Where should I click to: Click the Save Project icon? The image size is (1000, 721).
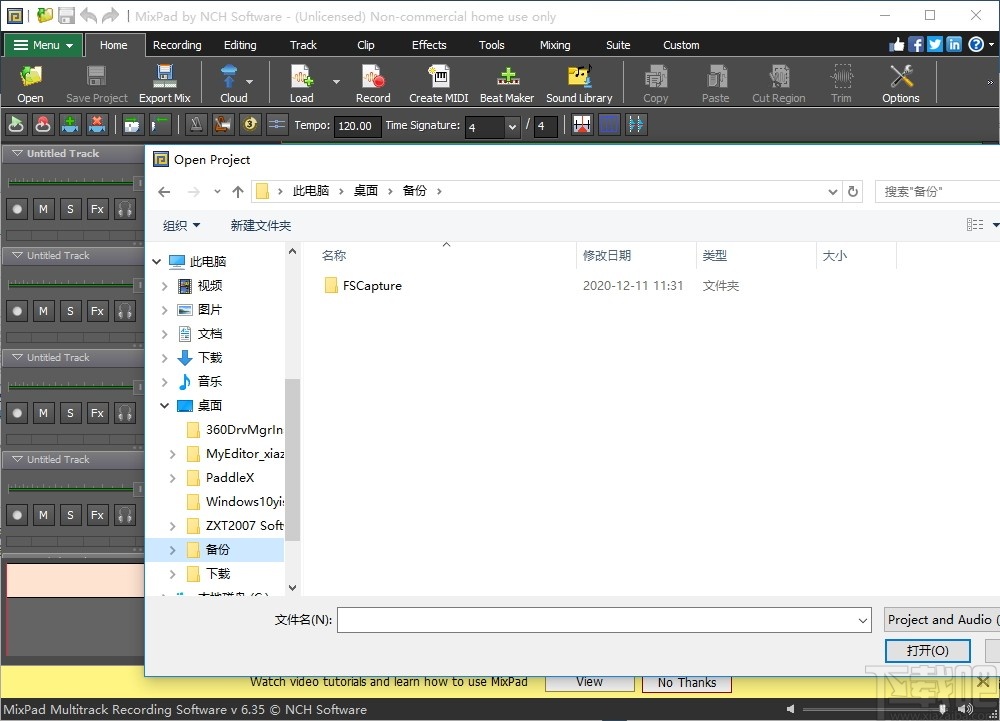97,84
